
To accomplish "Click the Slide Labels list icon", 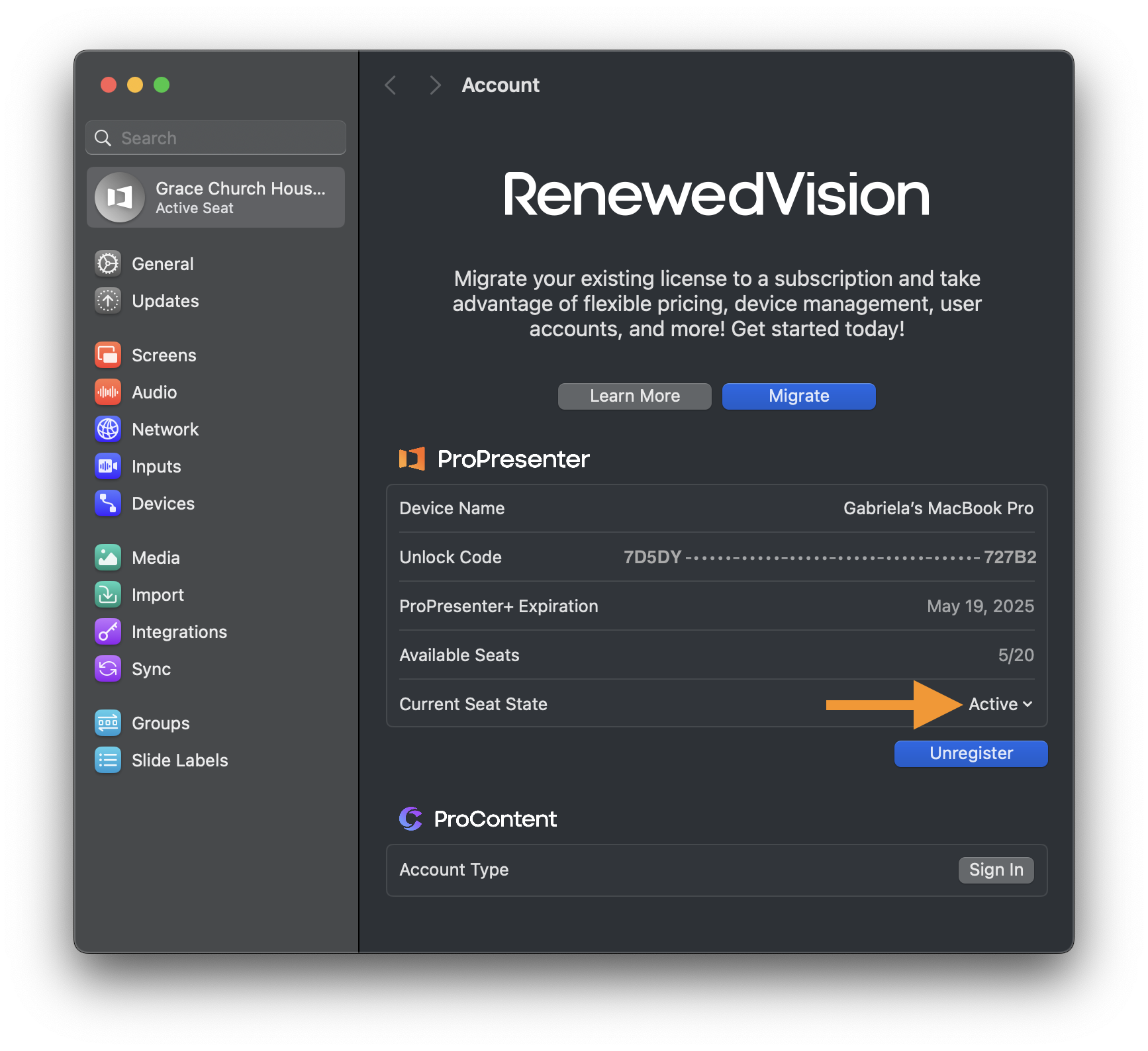I will pos(108,760).
